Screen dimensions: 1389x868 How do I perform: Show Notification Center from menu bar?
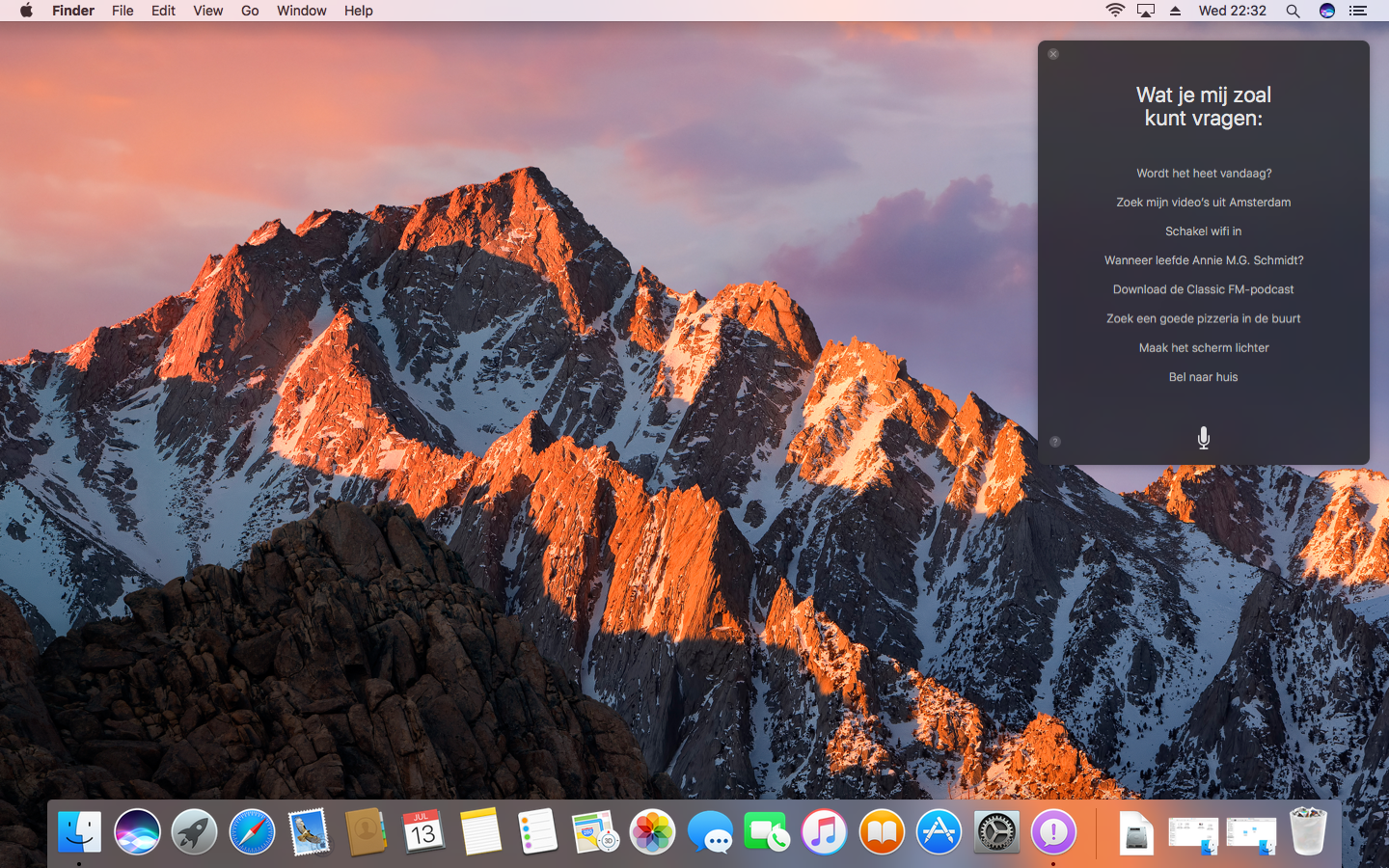[1358, 11]
